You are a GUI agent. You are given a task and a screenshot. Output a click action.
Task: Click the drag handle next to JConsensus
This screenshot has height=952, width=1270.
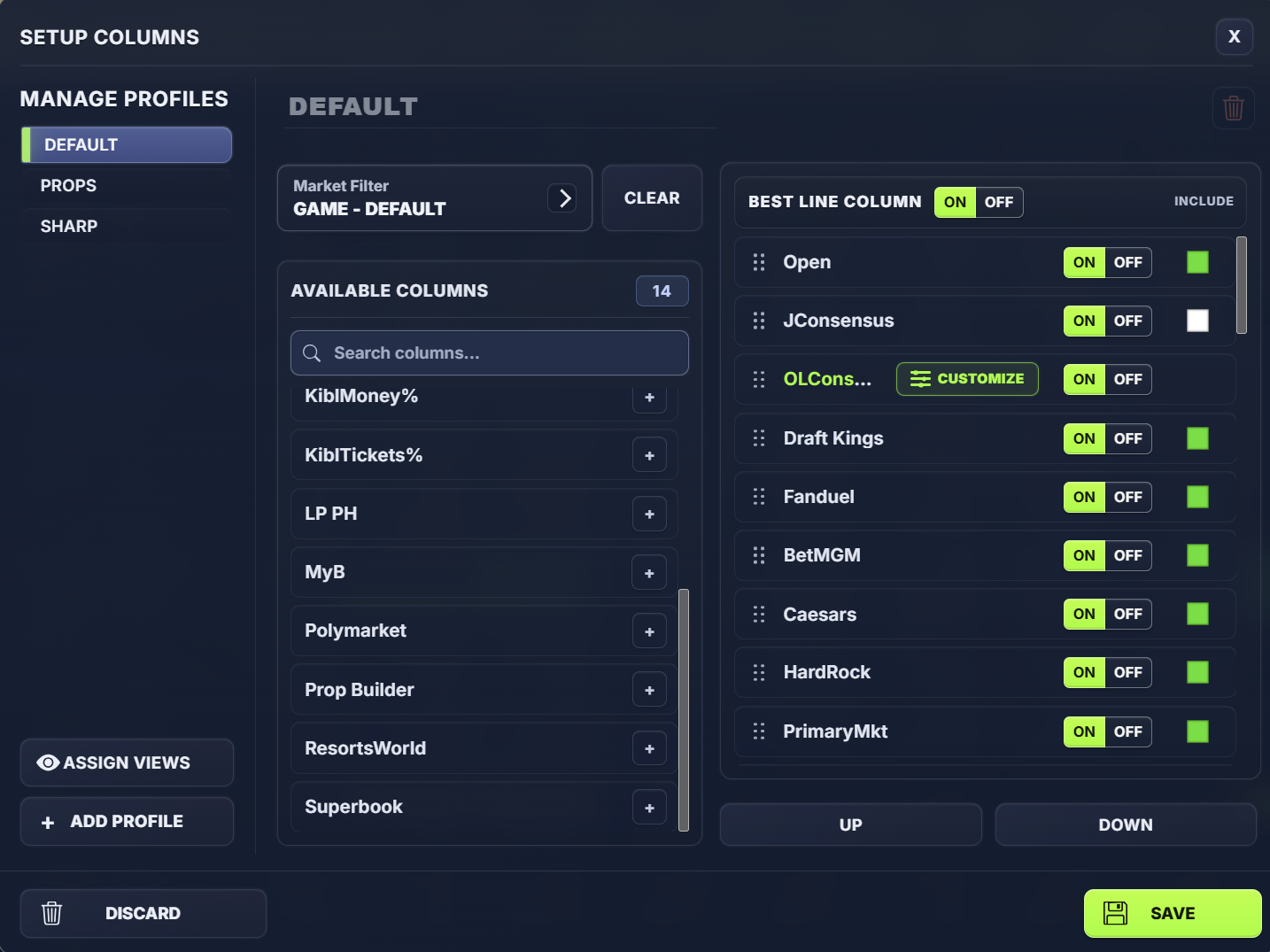pyautogui.click(x=759, y=321)
